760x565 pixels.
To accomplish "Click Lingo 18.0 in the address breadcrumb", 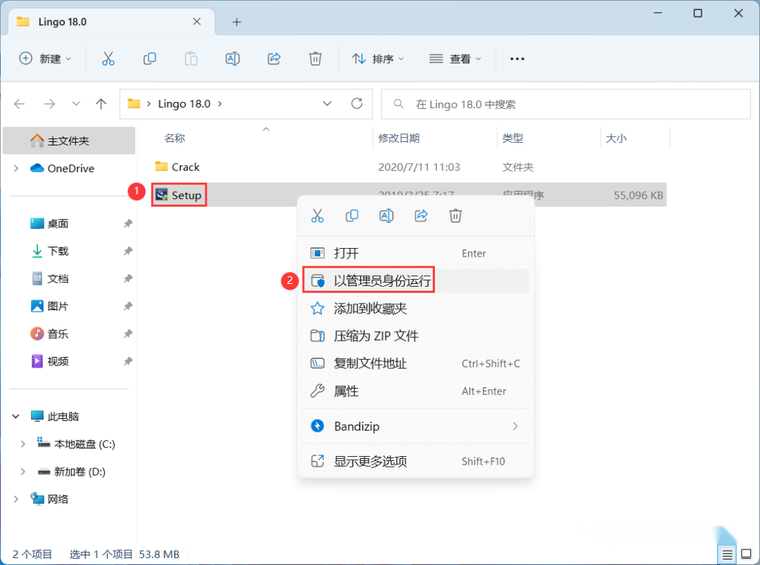I will (184, 104).
